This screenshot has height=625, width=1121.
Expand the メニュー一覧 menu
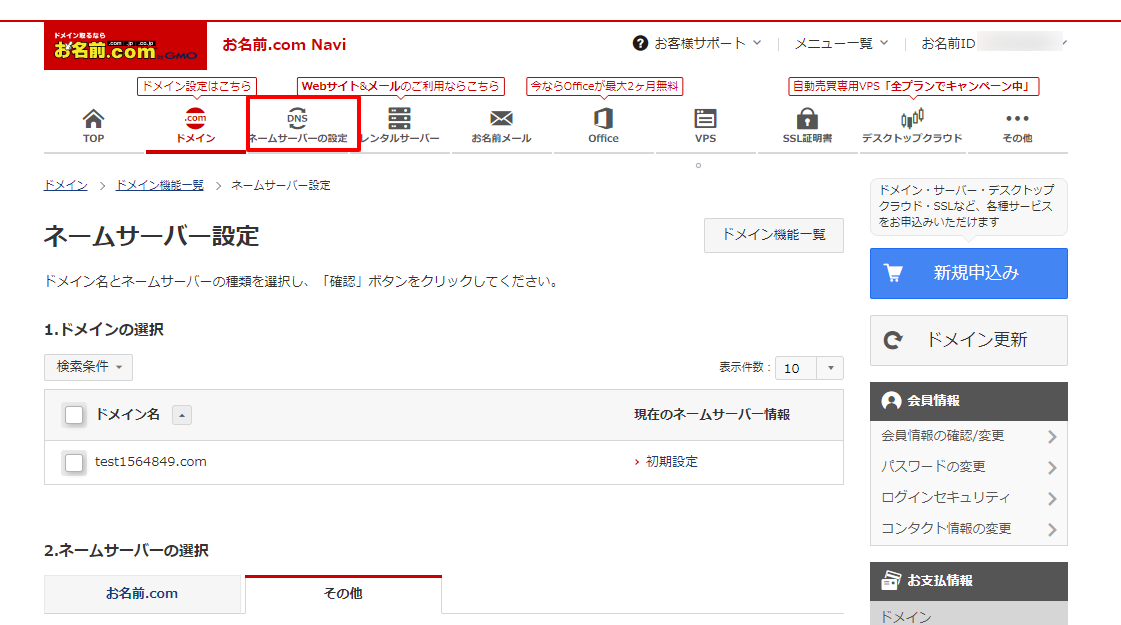[x=841, y=44]
